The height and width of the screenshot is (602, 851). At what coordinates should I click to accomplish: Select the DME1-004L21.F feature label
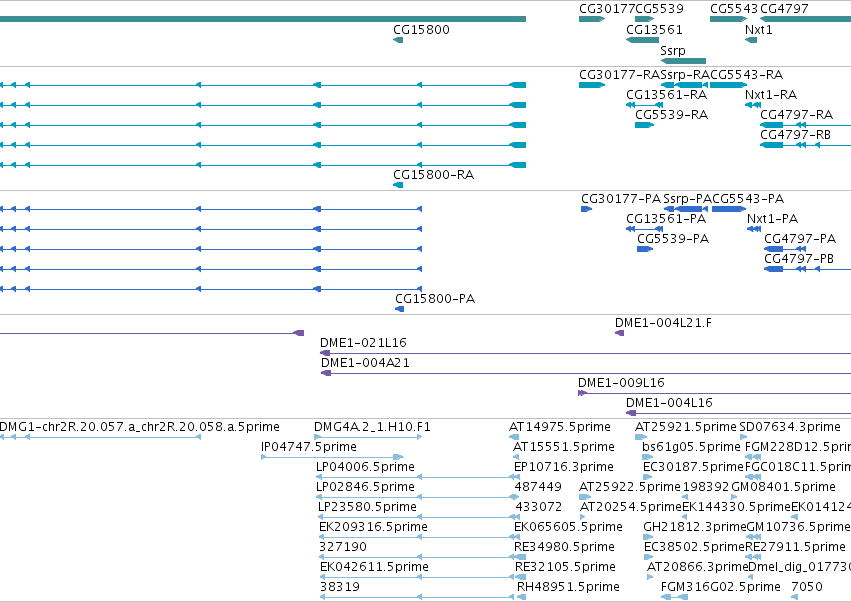tap(663, 323)
